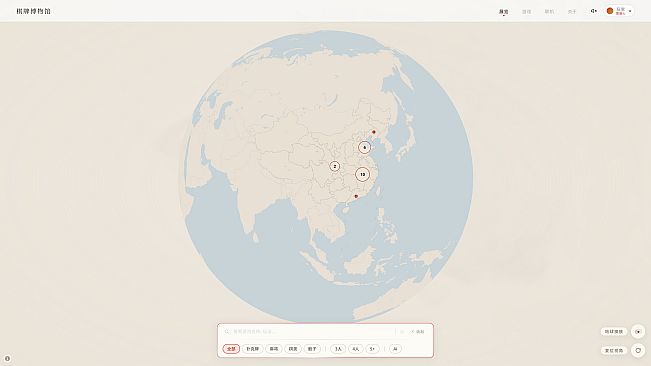Focus the search input field
Image resolution: width=651 pixels, height=366 pixels.
pyautogui.click(x=313, y=332)
